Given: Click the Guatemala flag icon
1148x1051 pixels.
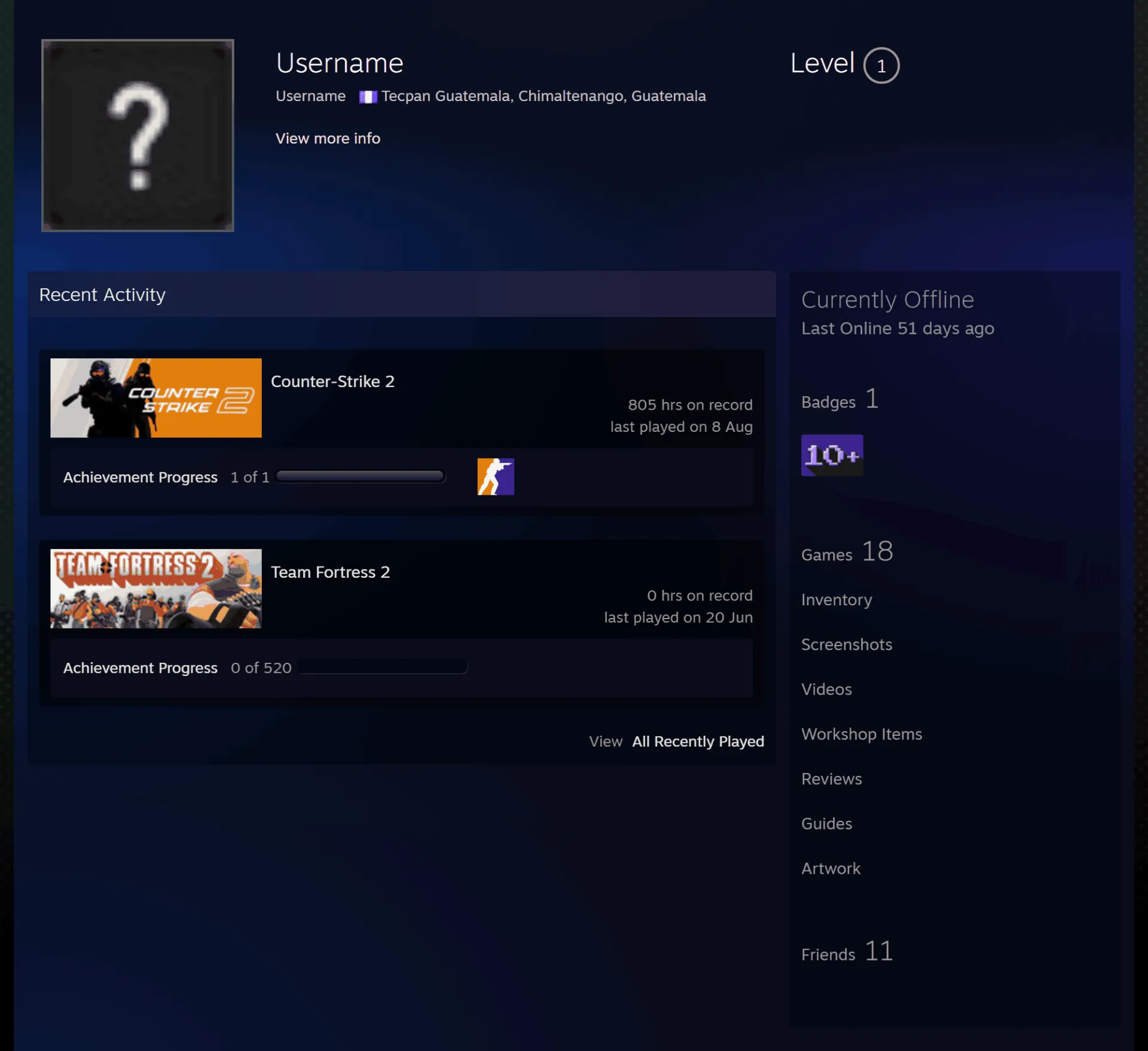Looking at the screenshot, I should (x=368, y=97).
